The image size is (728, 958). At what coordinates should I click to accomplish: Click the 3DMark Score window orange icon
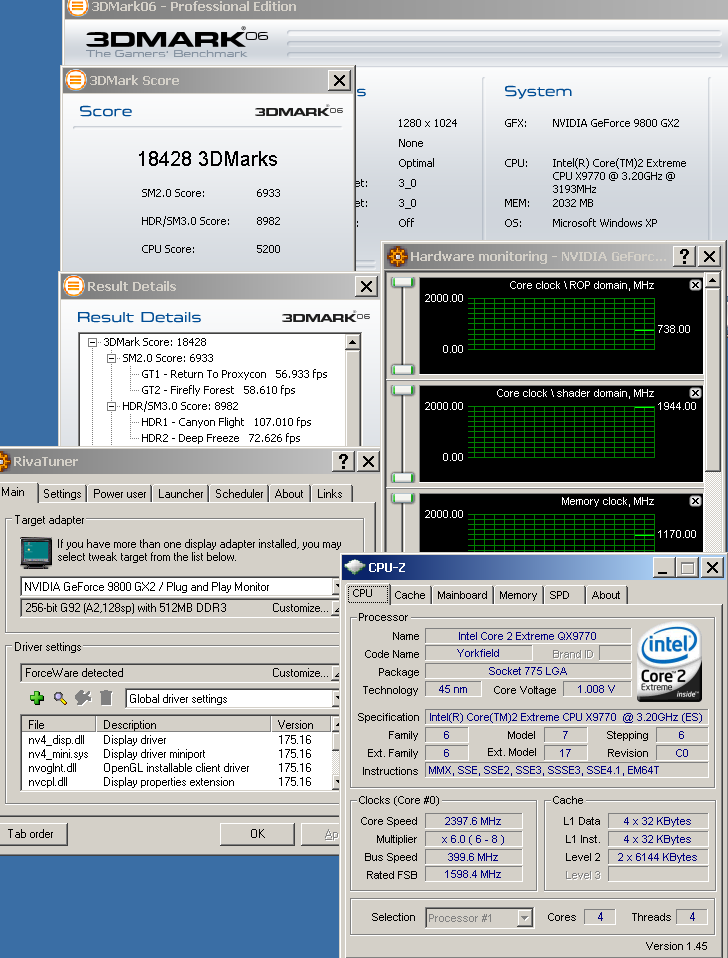pyautogui.click(x=76, y=79)
